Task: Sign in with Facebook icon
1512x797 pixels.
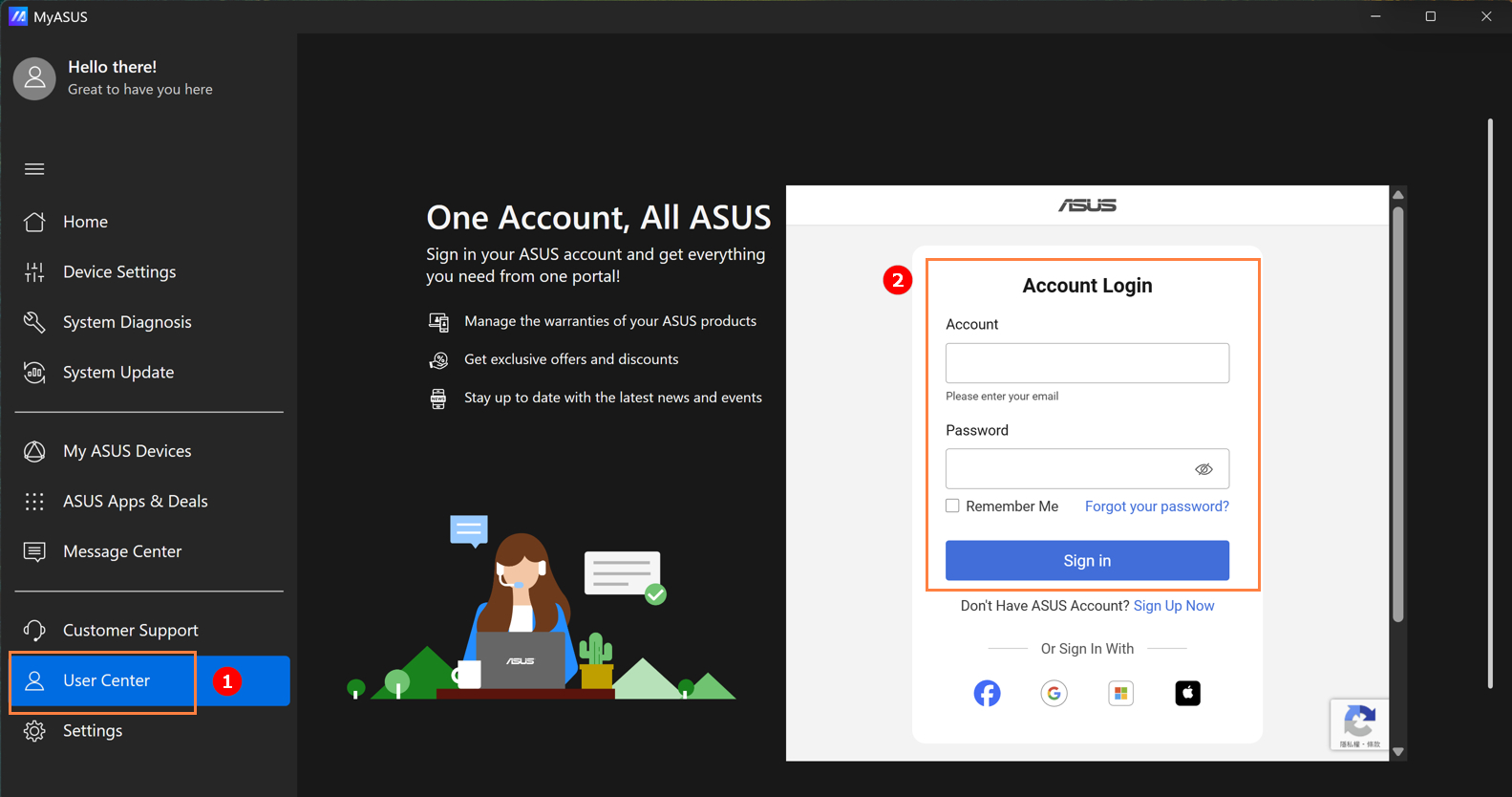Action: tap(987, 693)
